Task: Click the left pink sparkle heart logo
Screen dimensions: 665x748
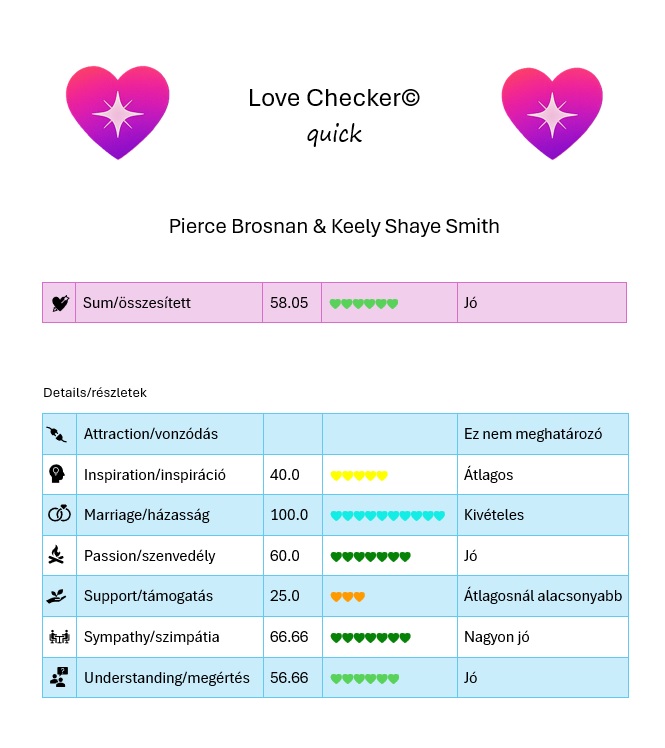Action: click(119, 113)
